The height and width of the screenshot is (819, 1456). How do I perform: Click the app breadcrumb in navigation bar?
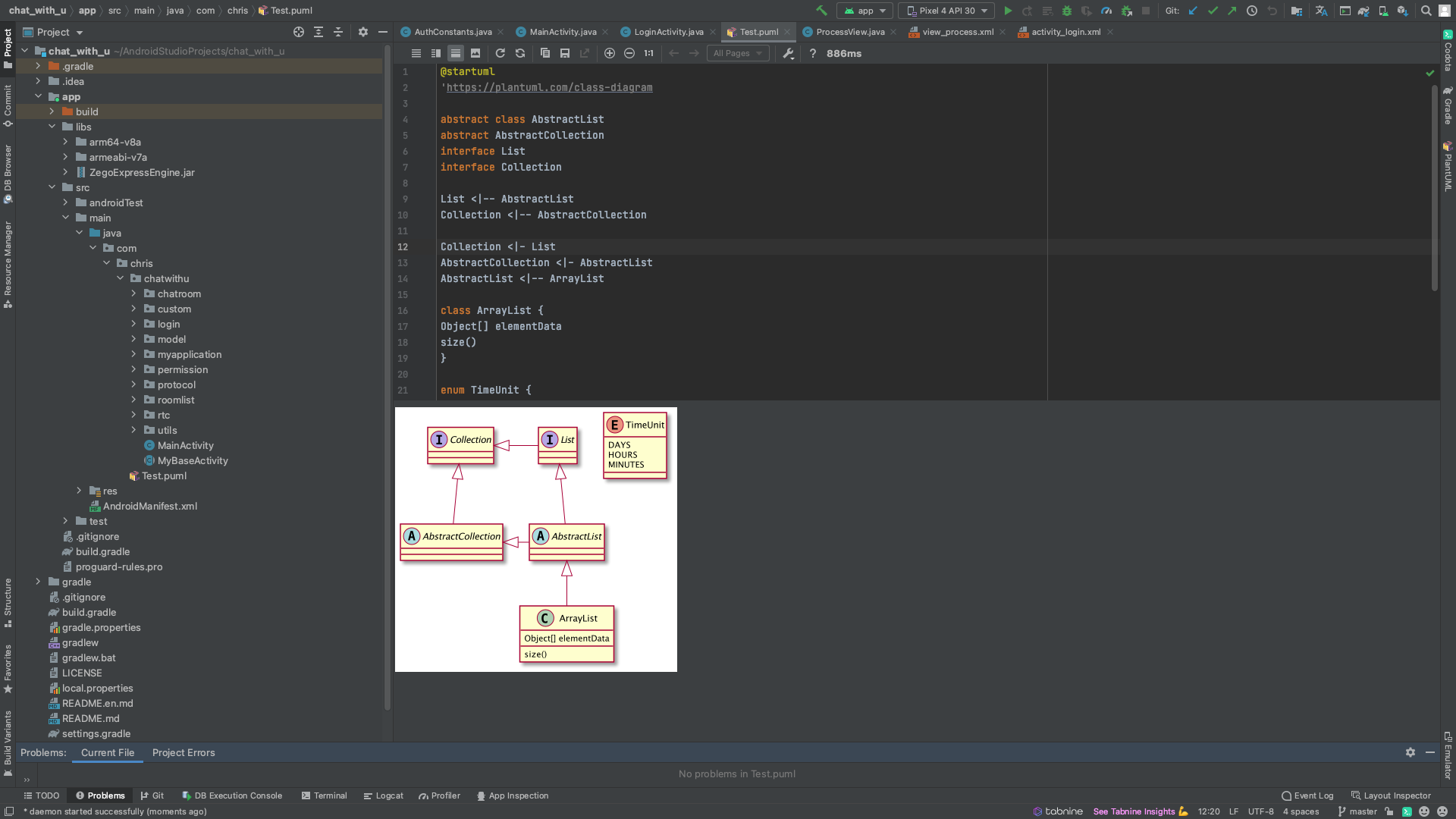87,11
